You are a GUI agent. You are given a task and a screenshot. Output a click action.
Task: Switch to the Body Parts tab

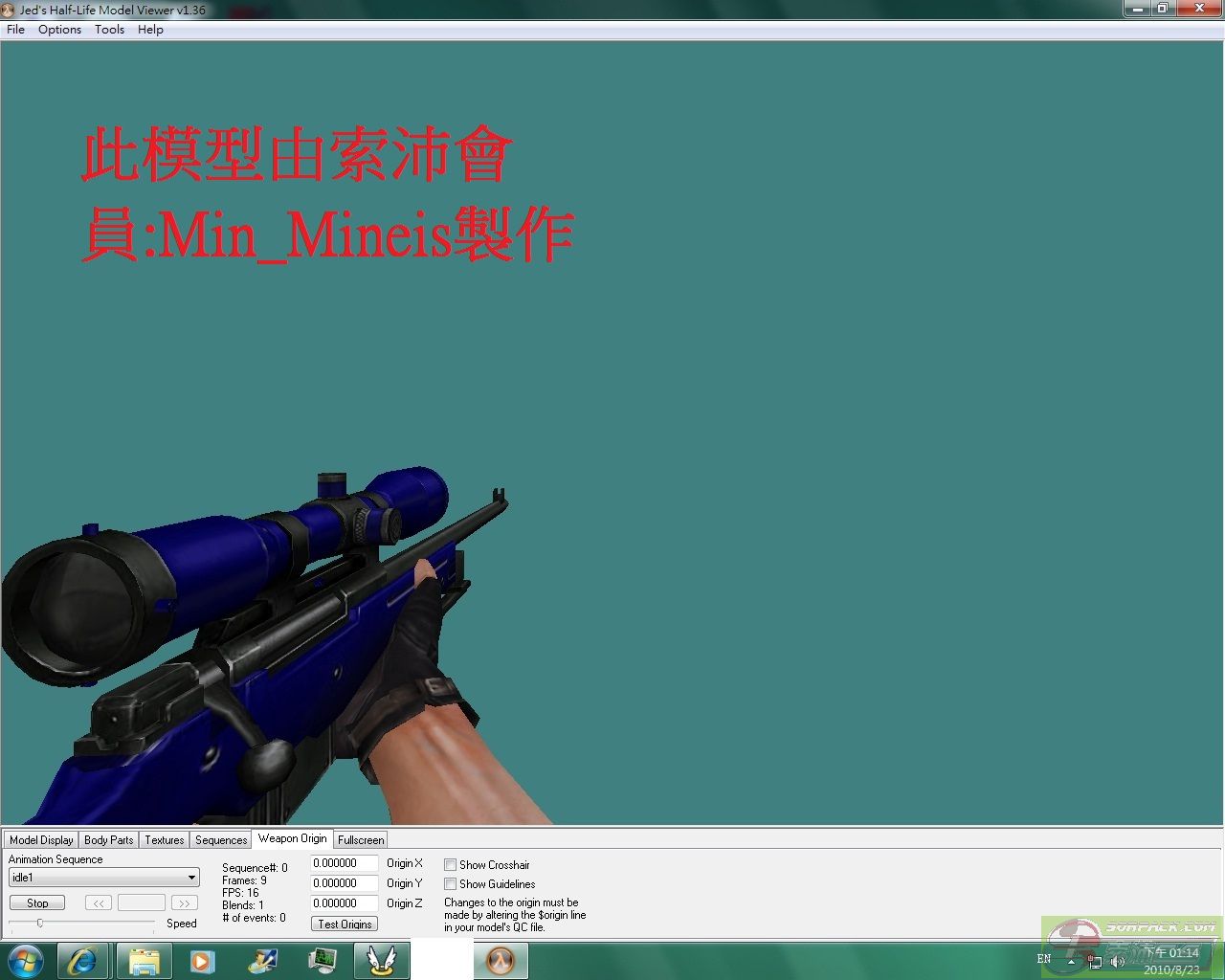coord(108,840)
